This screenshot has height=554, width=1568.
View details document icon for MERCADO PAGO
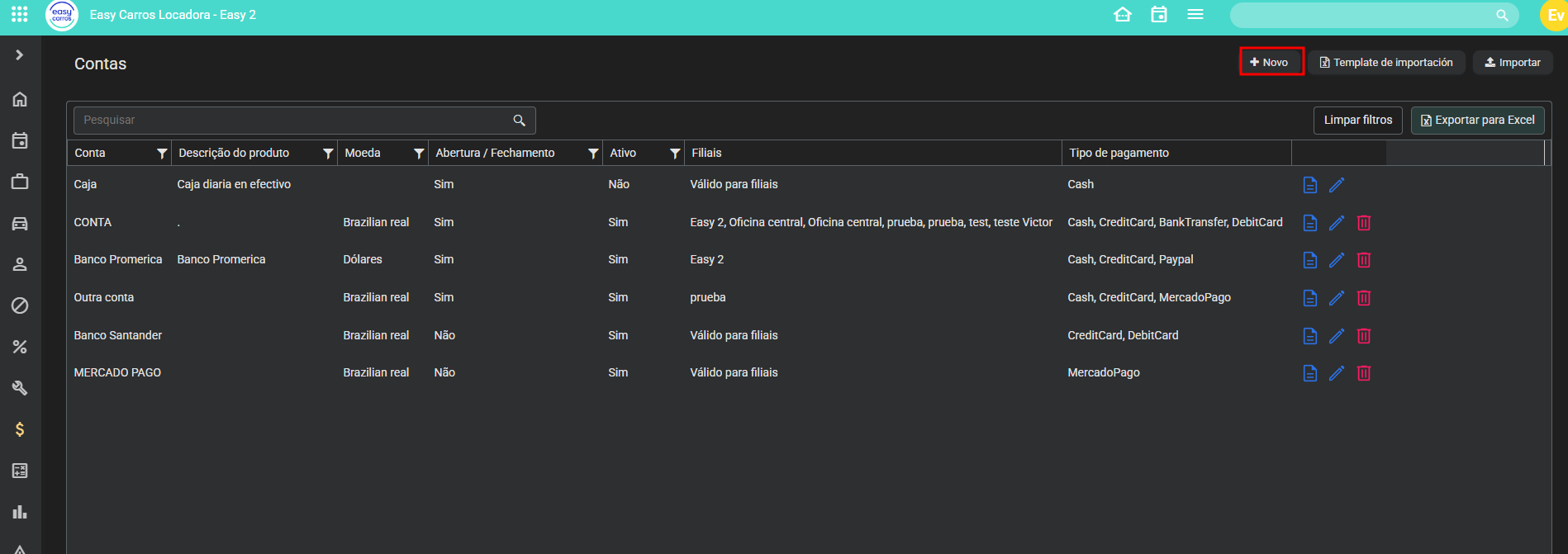[1309, 373]
